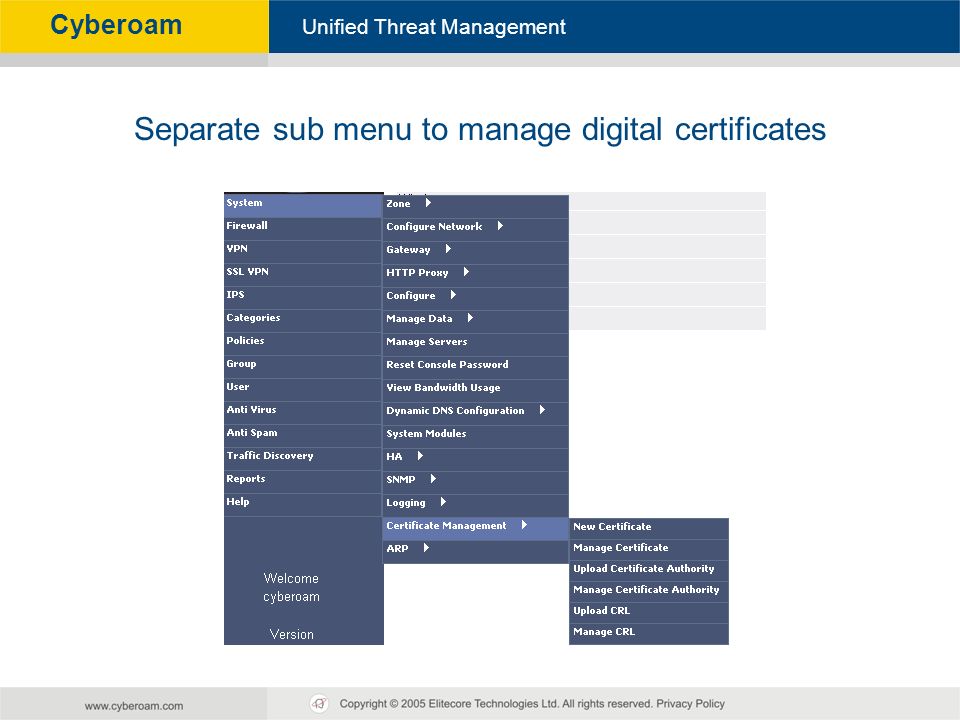Select Zone submenu entry

point(476,204)
